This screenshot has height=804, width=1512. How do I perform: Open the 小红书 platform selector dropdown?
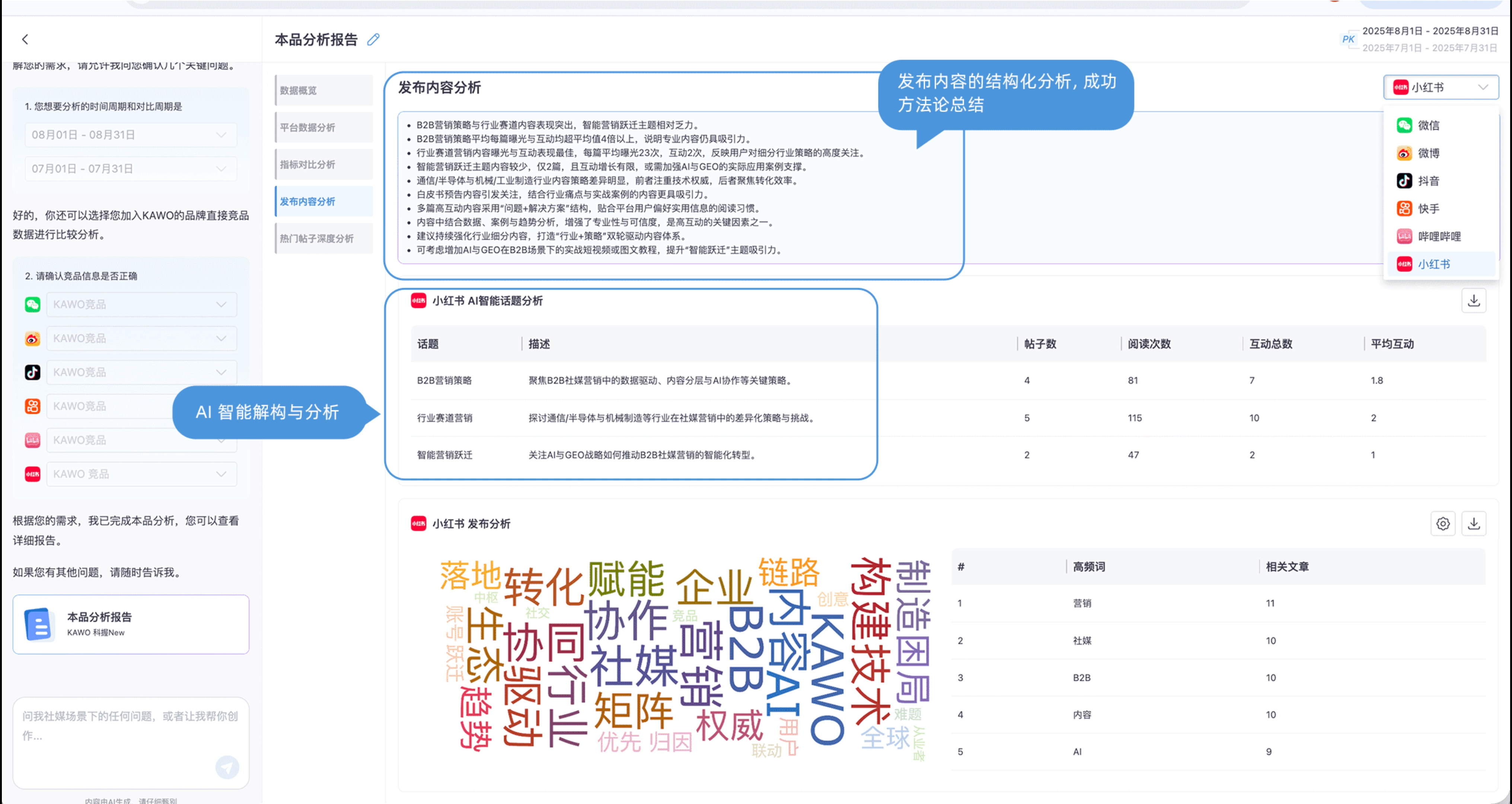coord(1441,87)
